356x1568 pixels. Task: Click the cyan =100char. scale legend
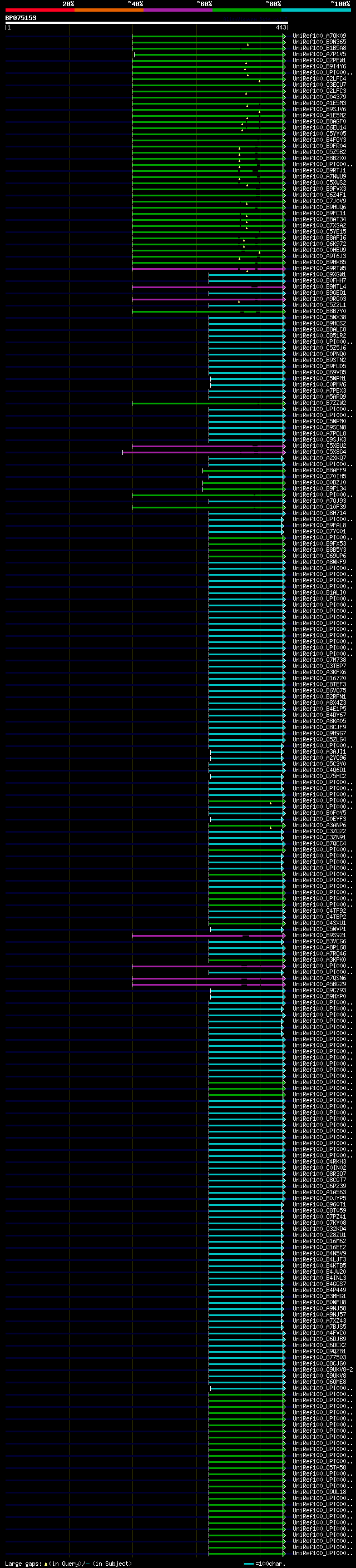(x=265, y=1564)
